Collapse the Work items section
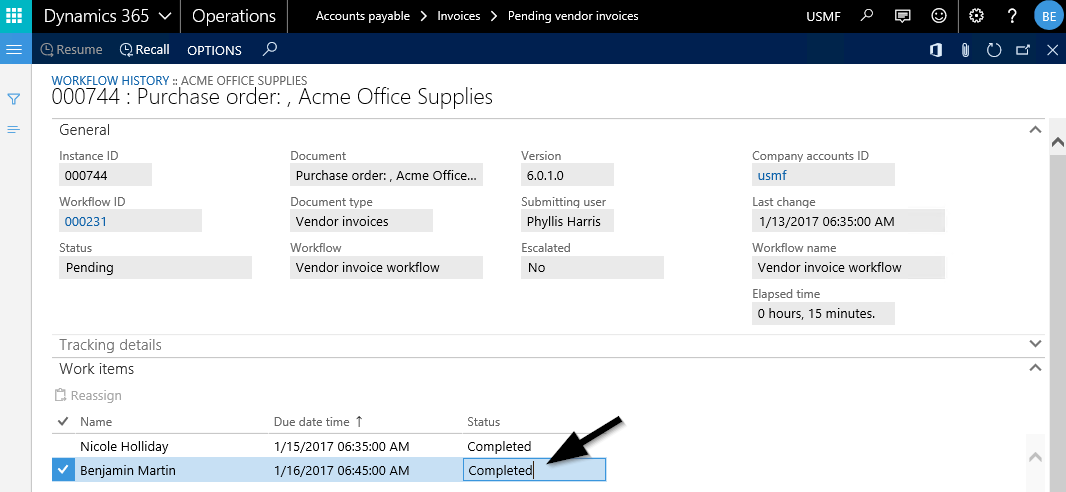This screenshot has width=1066, height=492. tap(1034, 368)
